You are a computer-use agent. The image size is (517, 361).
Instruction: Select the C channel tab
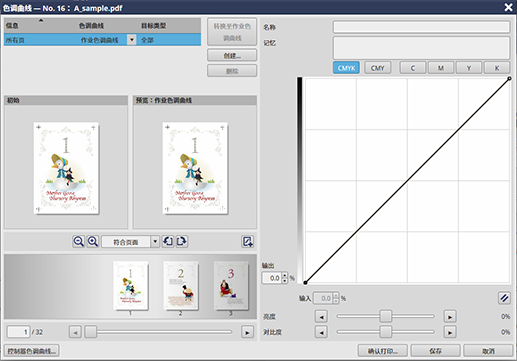point(413,68)
